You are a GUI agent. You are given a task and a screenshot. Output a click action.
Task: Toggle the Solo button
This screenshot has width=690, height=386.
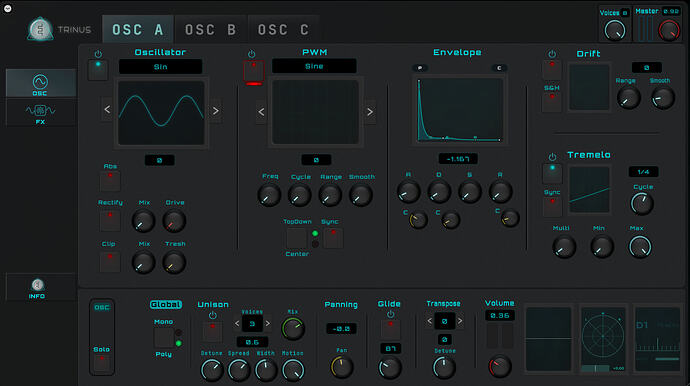coord(102,363)
